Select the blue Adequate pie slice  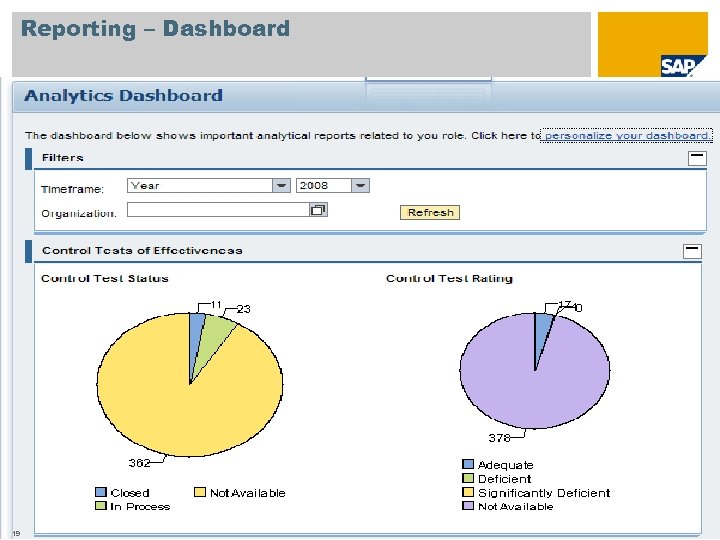click(x=542, y=331)
